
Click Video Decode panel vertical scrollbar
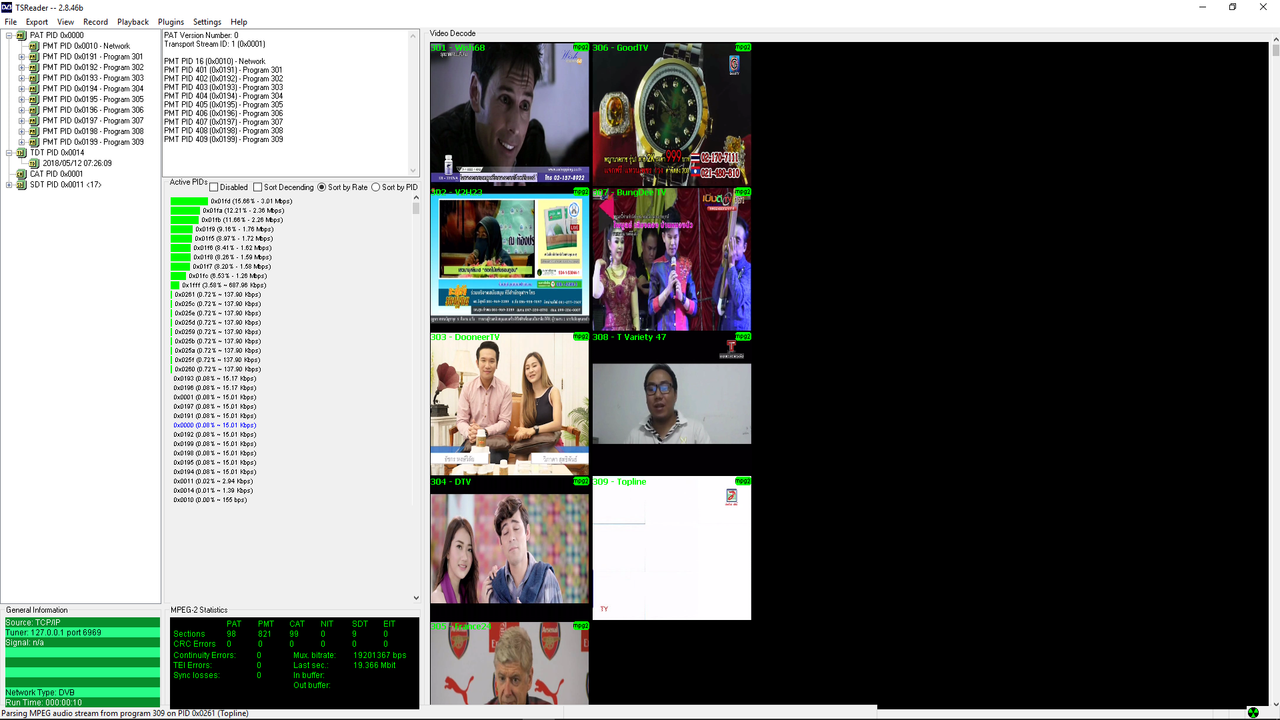click(1276, 370)
